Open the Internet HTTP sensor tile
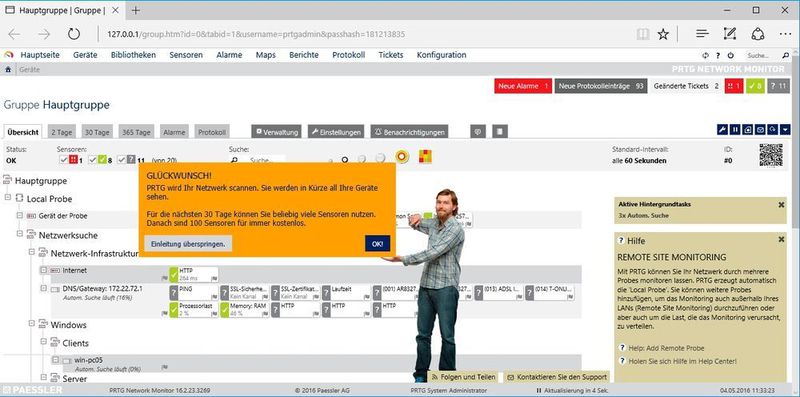Viewport: 800px width, 397px height. [193, 274]
